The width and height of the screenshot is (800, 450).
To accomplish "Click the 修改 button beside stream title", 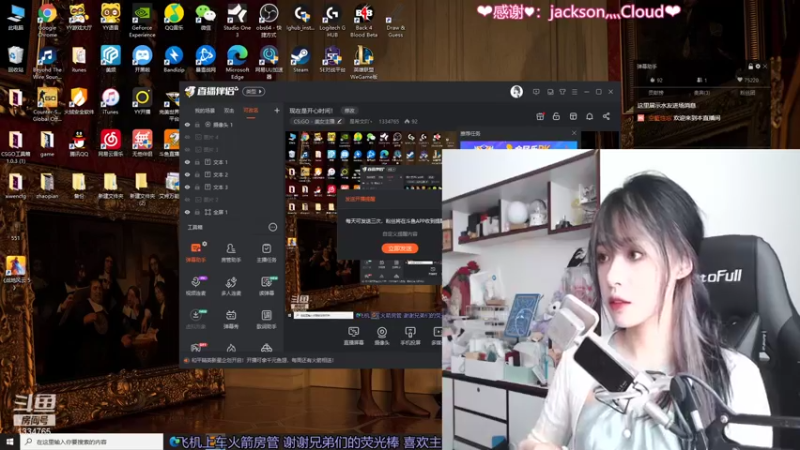I will pyautogui.click(x=349, y=111).
